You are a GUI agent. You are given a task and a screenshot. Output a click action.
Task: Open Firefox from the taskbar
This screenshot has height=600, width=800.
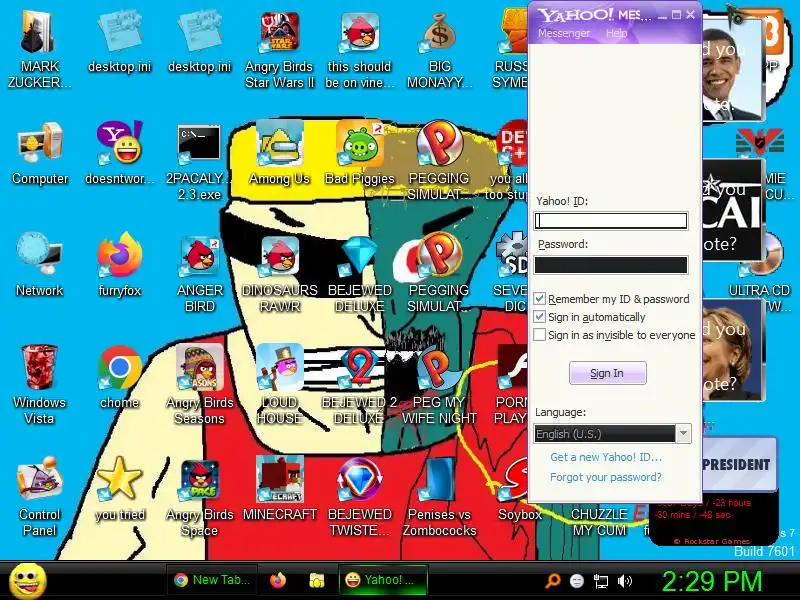(x=278, y=581)
